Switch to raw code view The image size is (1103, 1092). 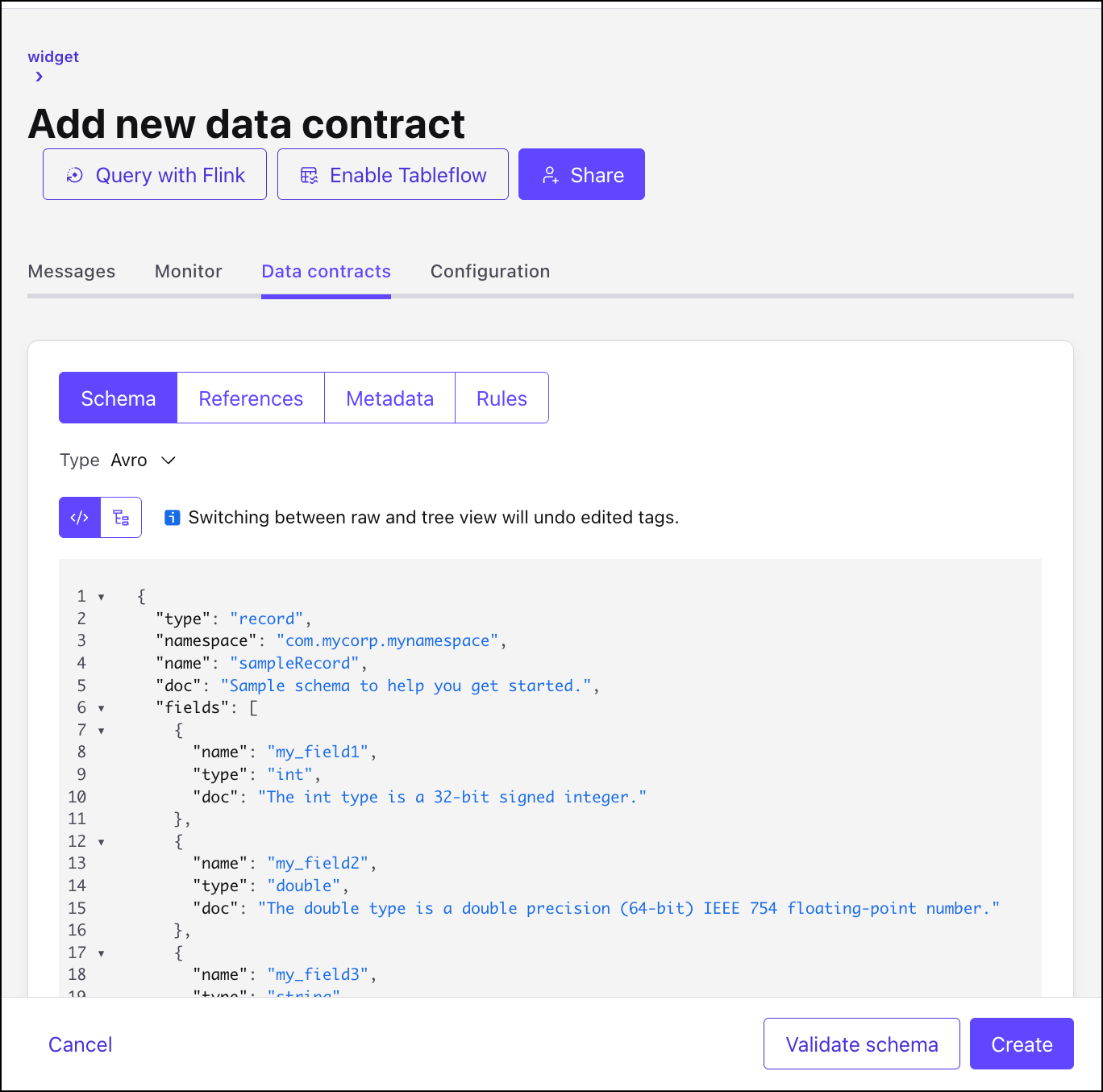pos(80,518)
